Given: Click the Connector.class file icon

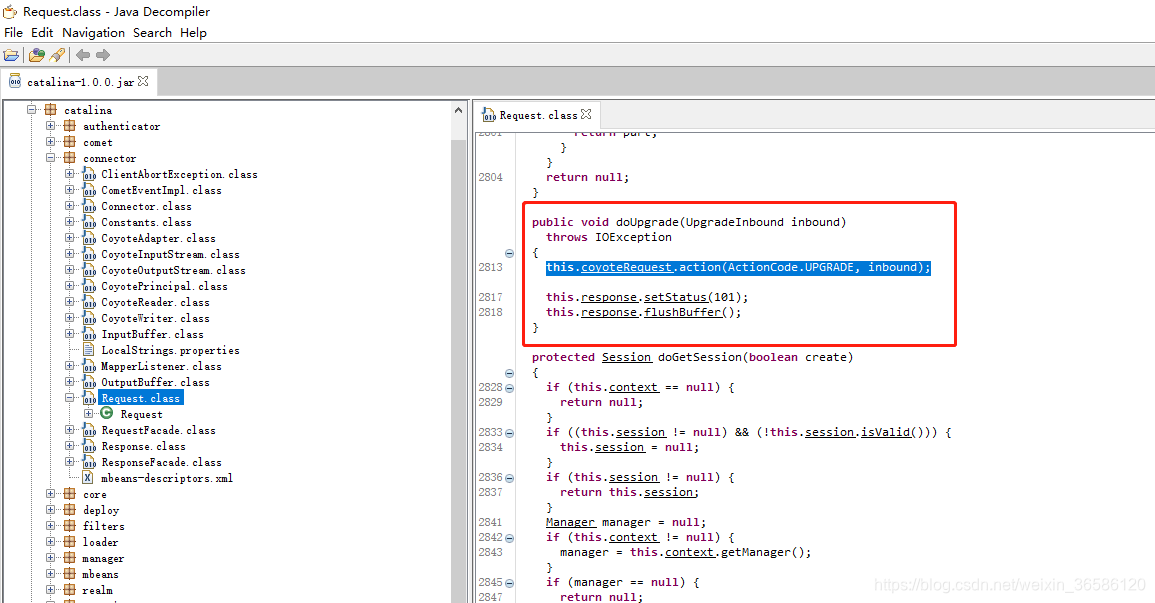Looking at the screenshot, I should 89,206.
